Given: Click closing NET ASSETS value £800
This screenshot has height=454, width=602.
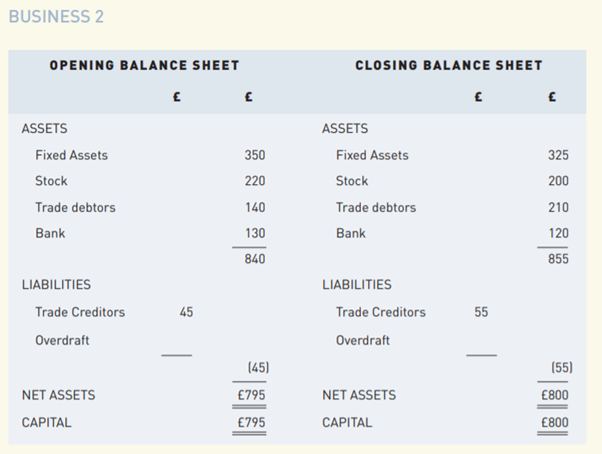Looking at the screenshot, I should (554, 395).
